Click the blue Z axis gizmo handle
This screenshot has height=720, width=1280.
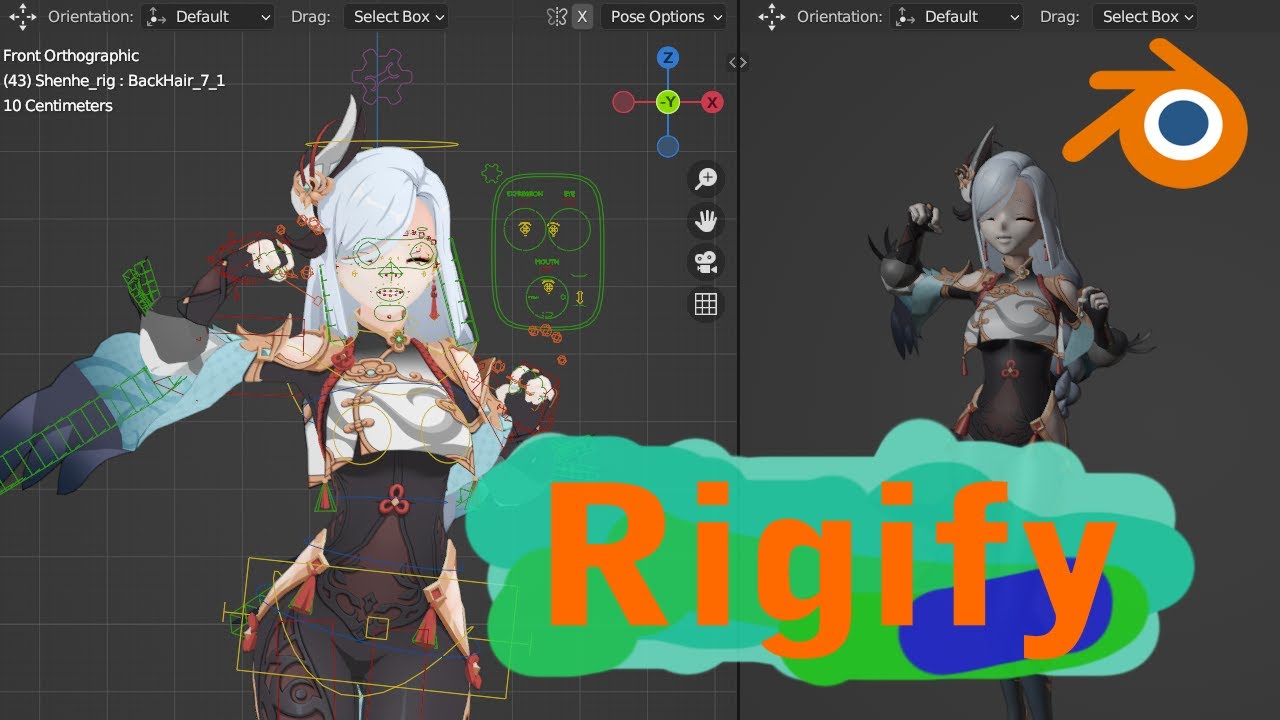coord(668,58)
